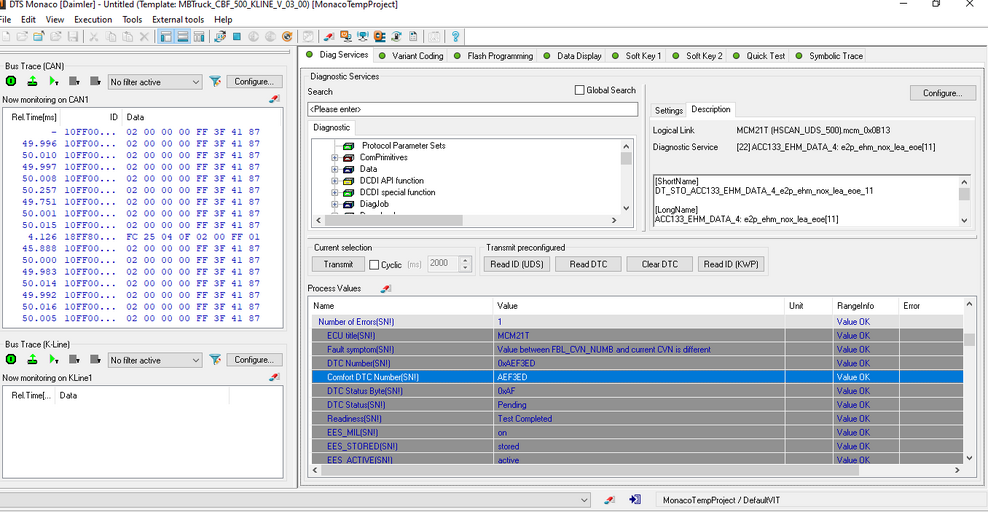Click the document list icon in toolbar
The image size is (988, 512).
coord(413,37)
